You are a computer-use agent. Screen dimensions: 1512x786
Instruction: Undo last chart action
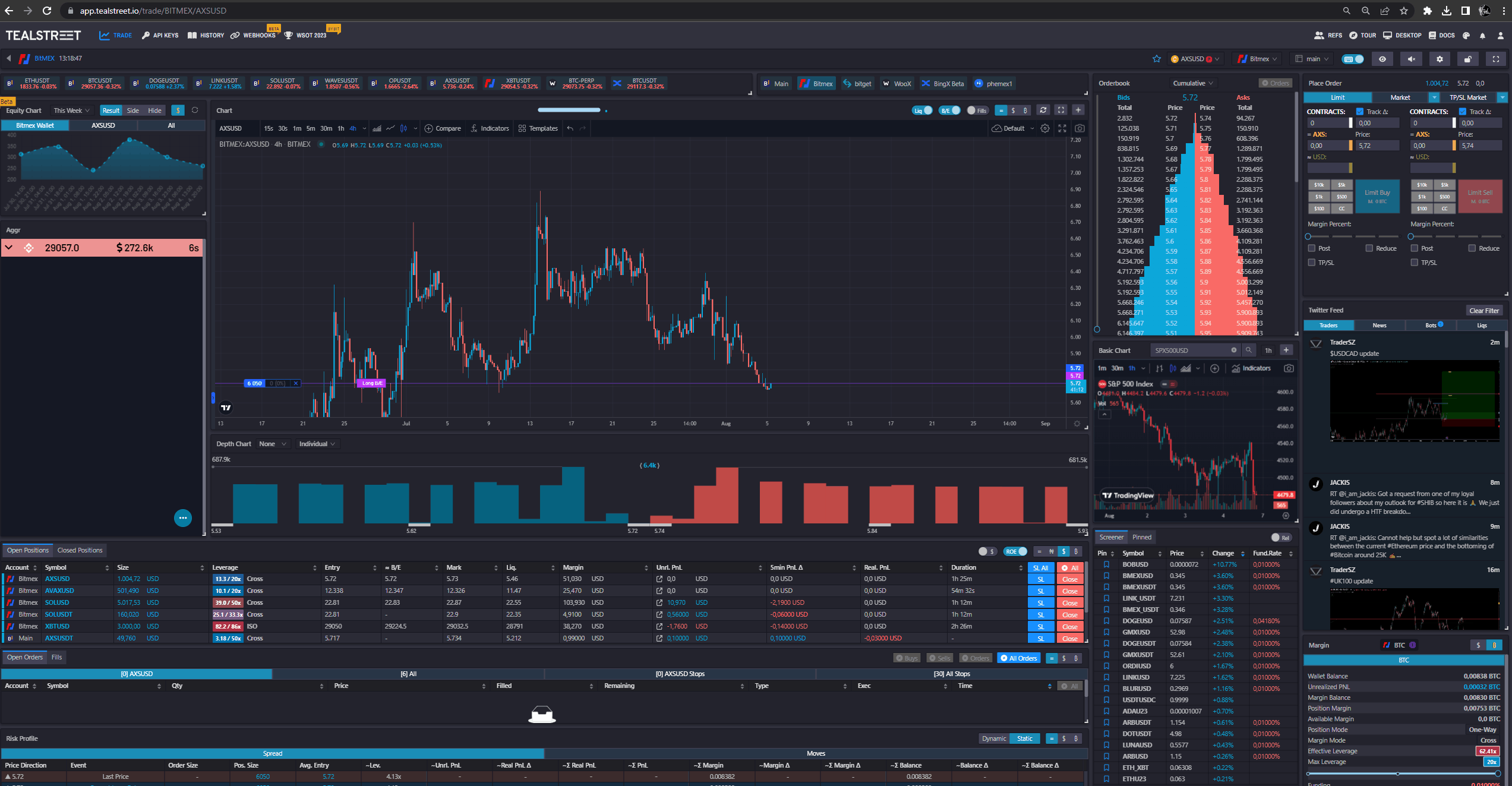coord(570,128)
